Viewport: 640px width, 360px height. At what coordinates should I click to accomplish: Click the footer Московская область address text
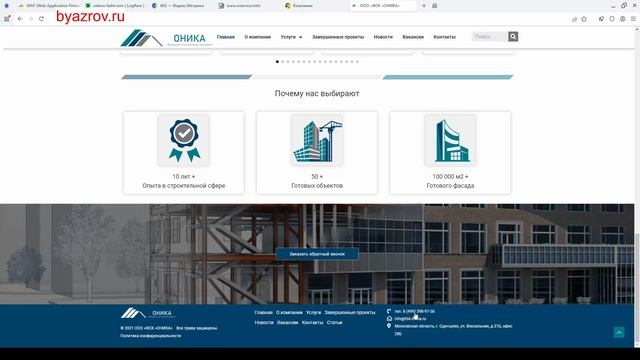click(x=453, y=330)
